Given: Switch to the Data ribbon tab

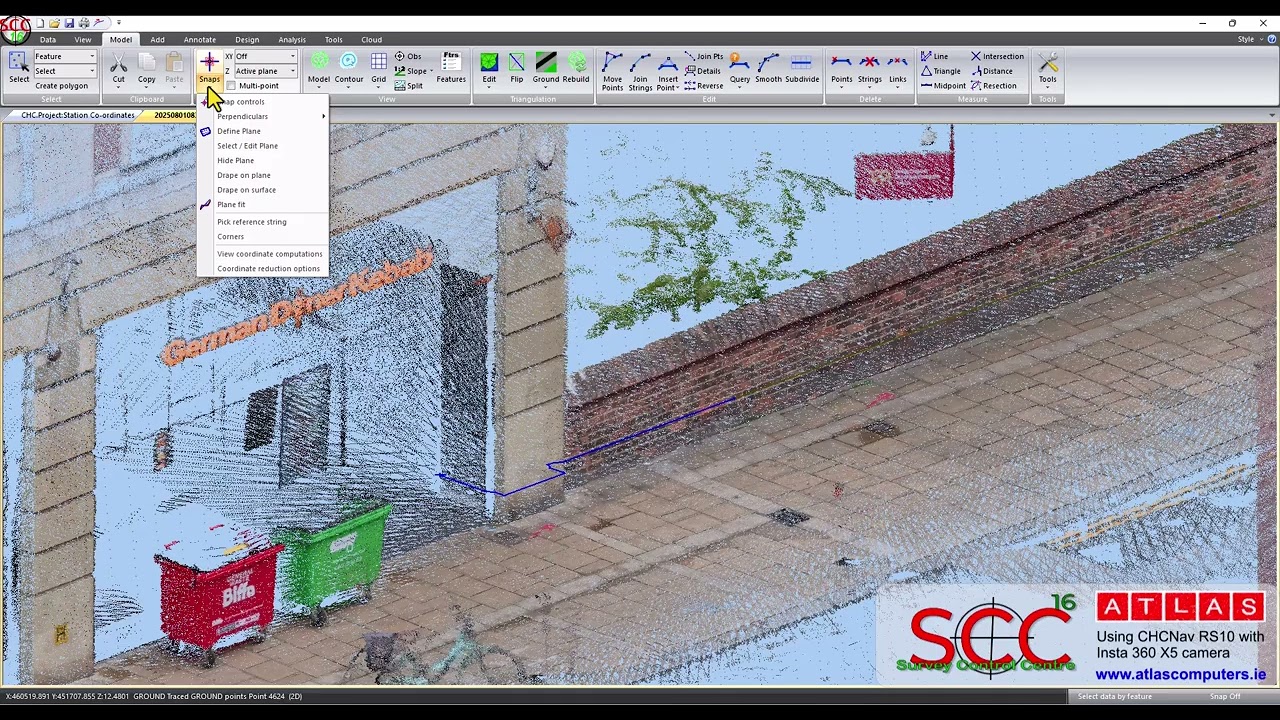Looking at the screenshot, I should tap(48, 40).
